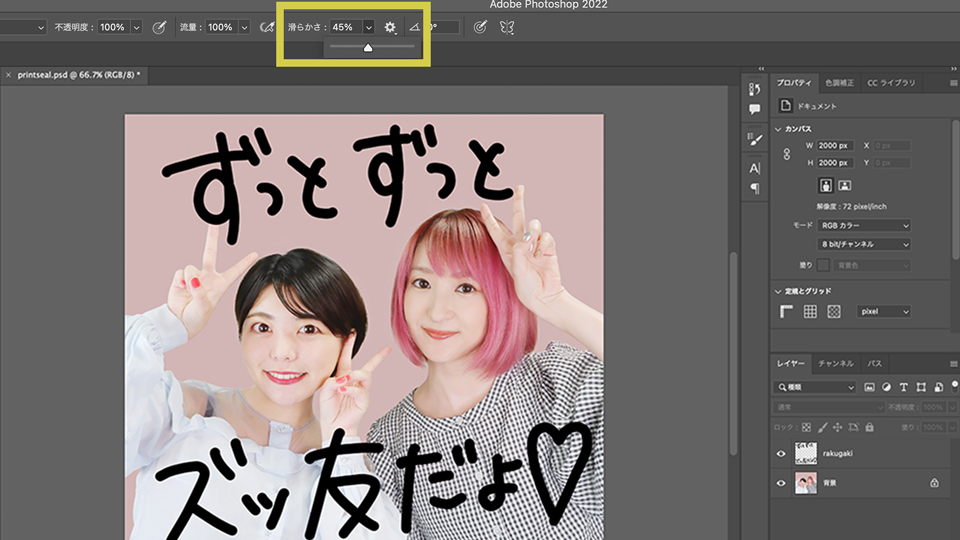This screenshot has width=960, height=540.
Task: Open ruler units pixel dropdown
Action: 883,312
